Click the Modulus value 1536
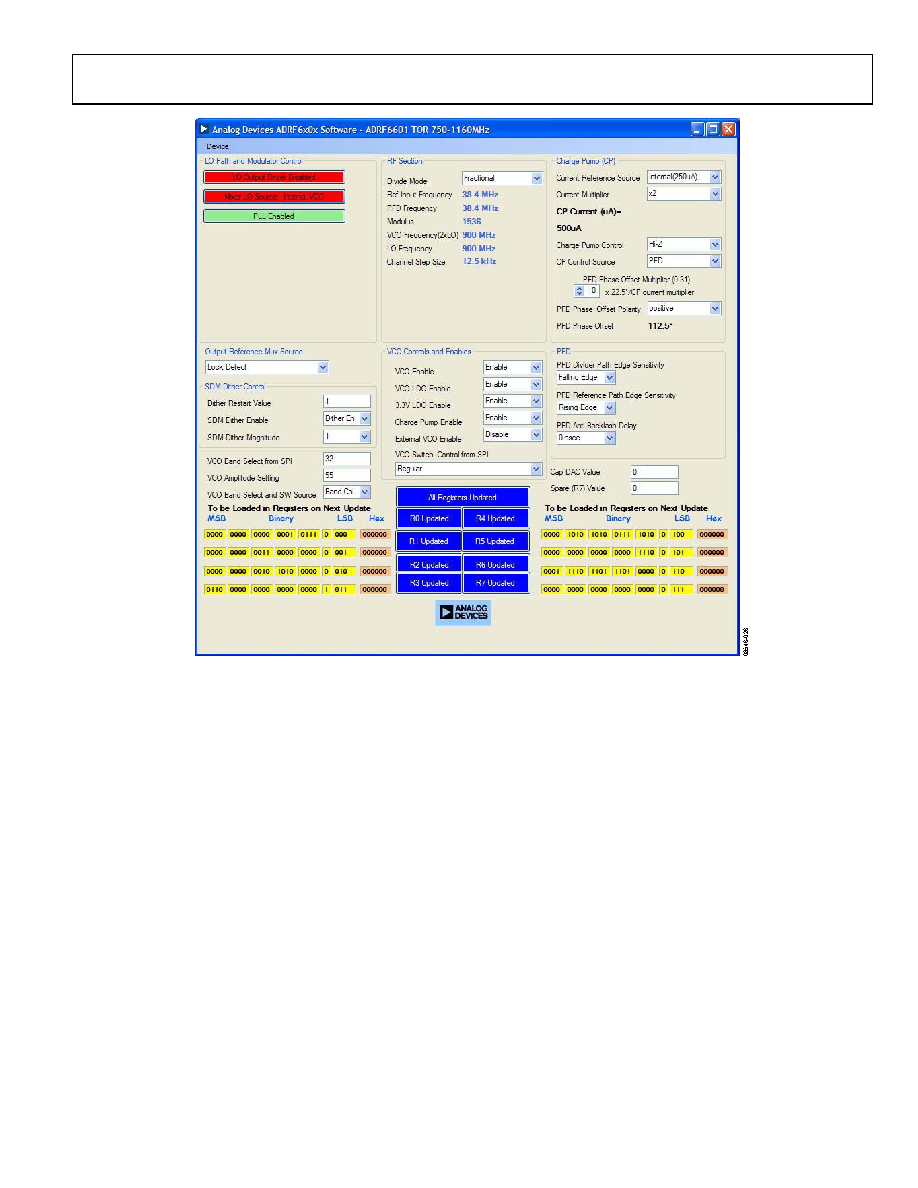 [472, 221]
